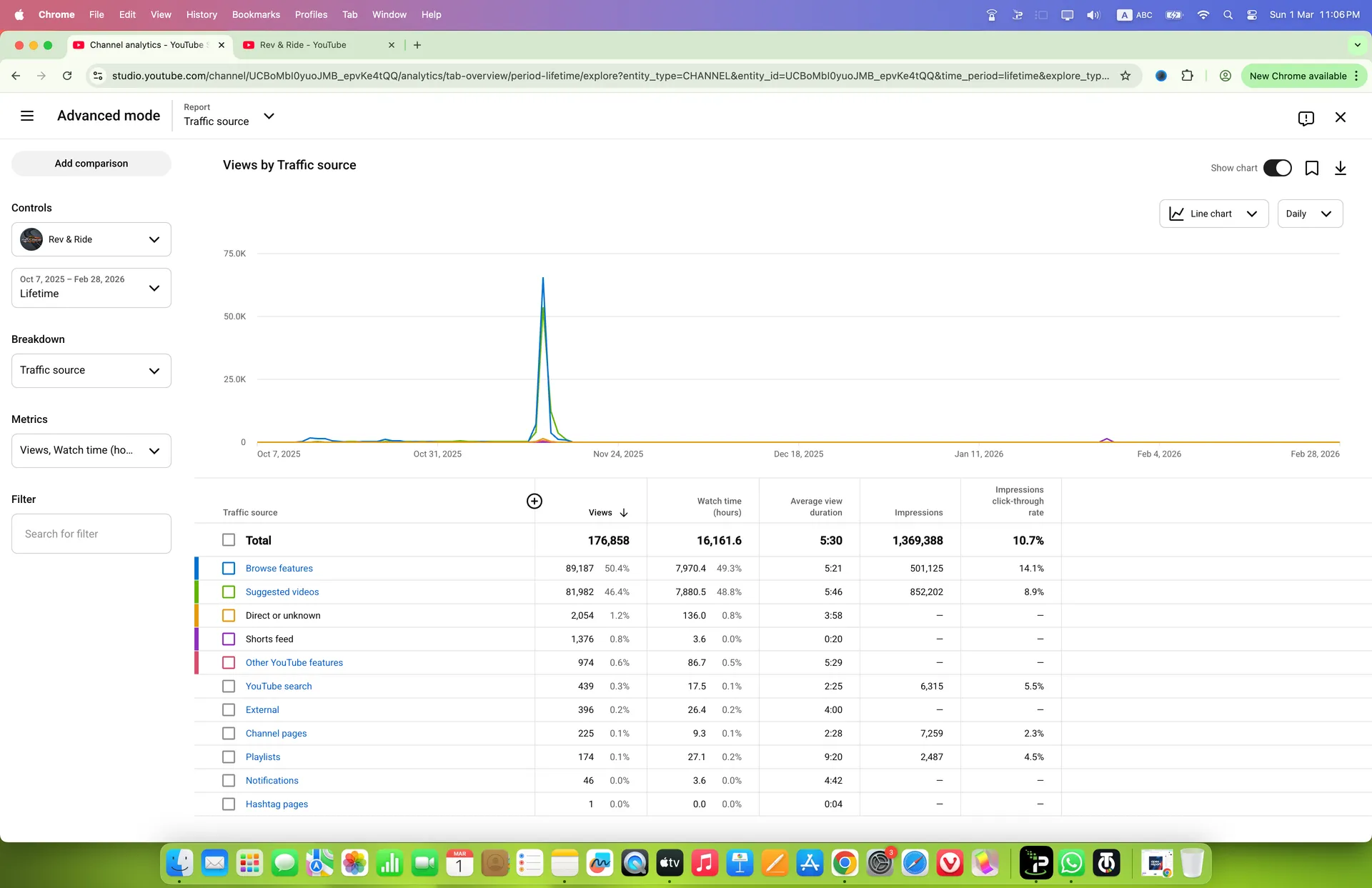The image size is (1372, 888).
Task: Add a metric with plus icon
Action: coord(535,501)
